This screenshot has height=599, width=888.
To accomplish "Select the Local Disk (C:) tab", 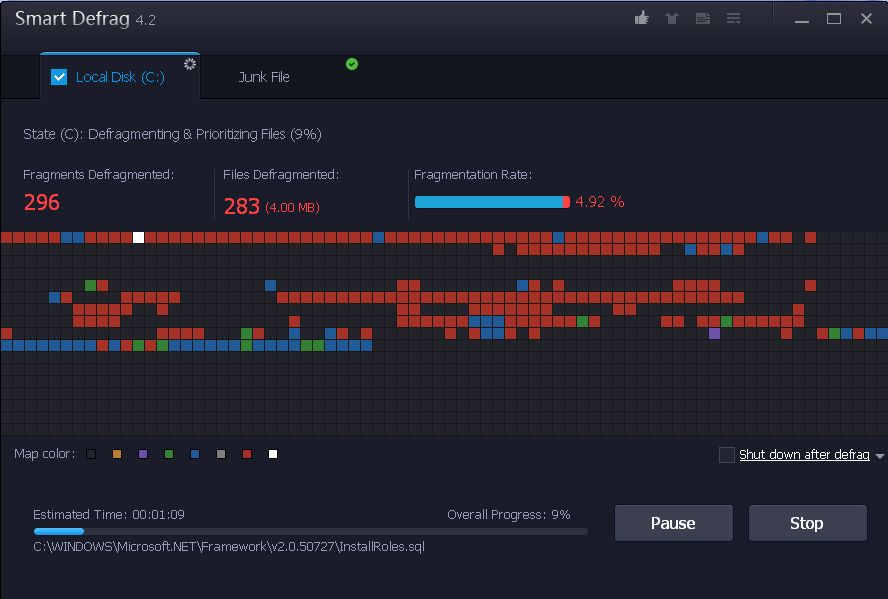I will [120, 76].
